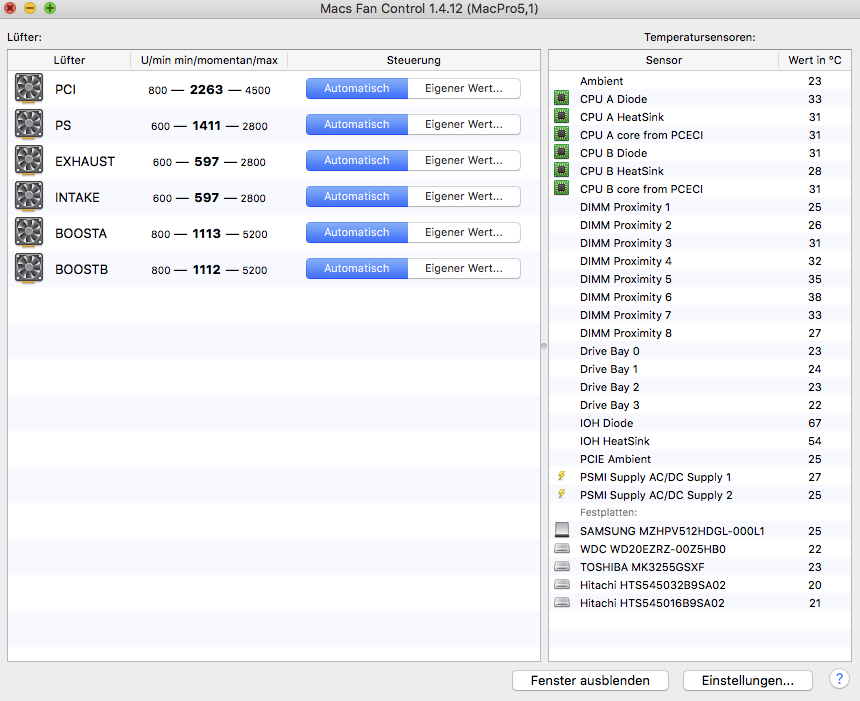
Task: Click the CPU A HeatSink chip icon
Action: [x=561, y=116]
